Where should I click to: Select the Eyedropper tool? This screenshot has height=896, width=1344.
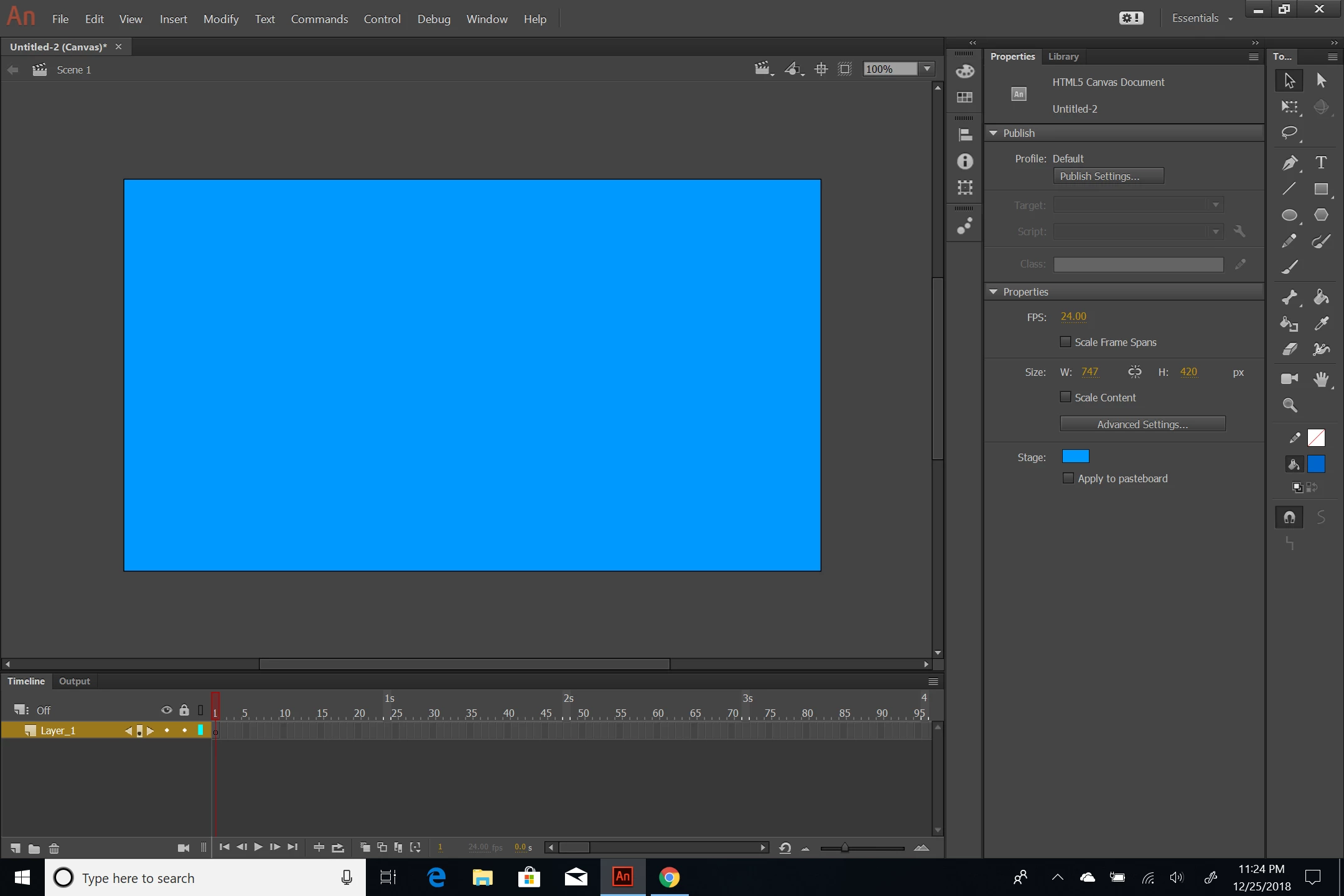(x=1321, y=324)
